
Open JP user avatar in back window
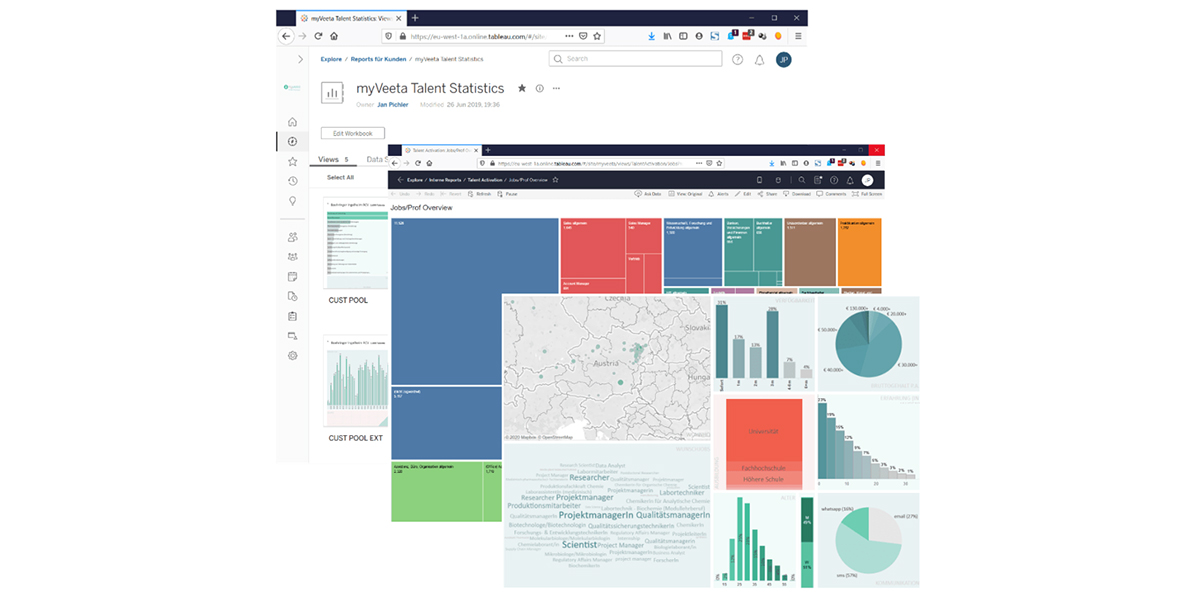[x=784, y=60]
